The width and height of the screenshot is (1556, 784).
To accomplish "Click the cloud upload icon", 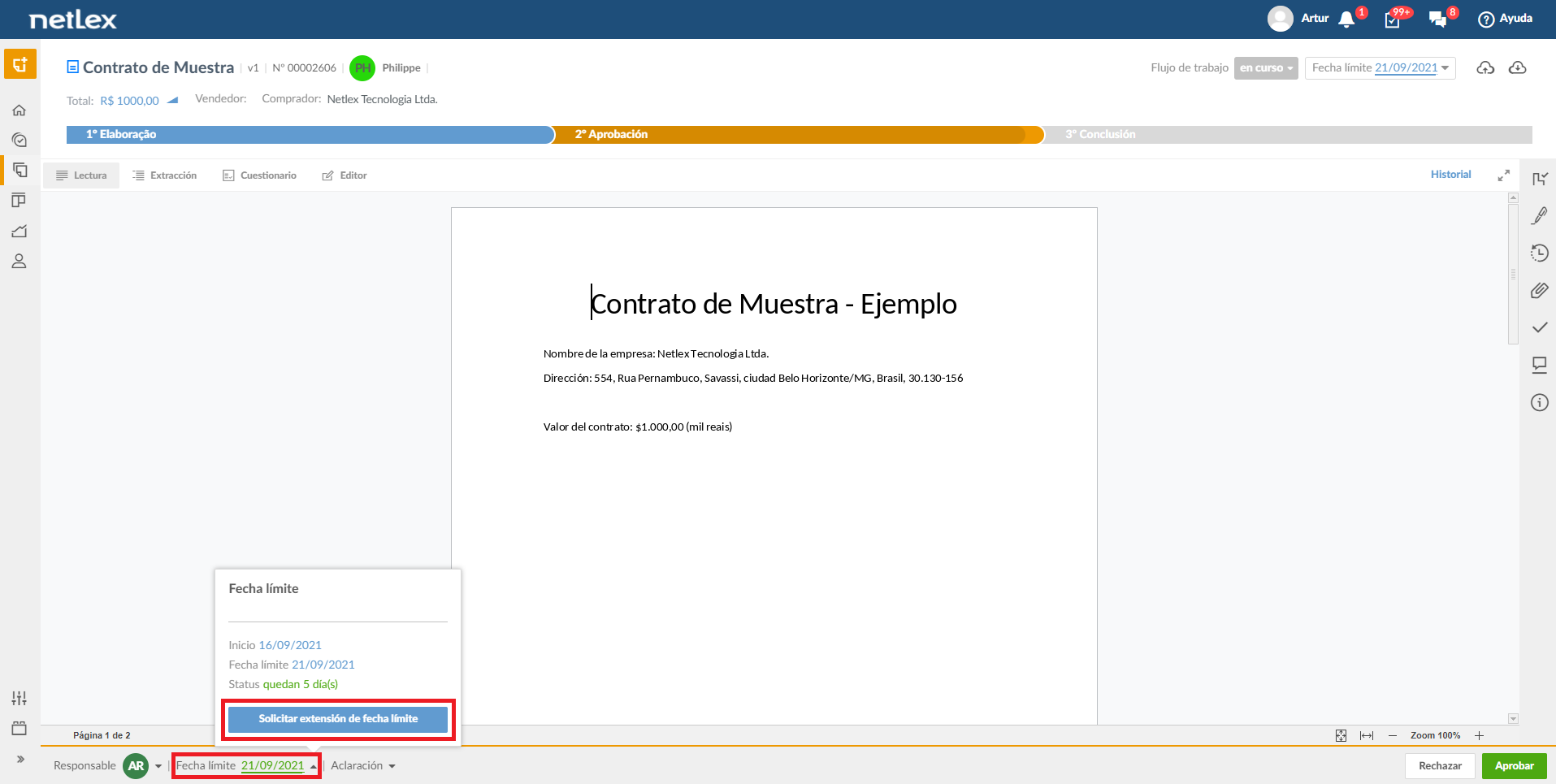I will click(x=1485, y=67).
